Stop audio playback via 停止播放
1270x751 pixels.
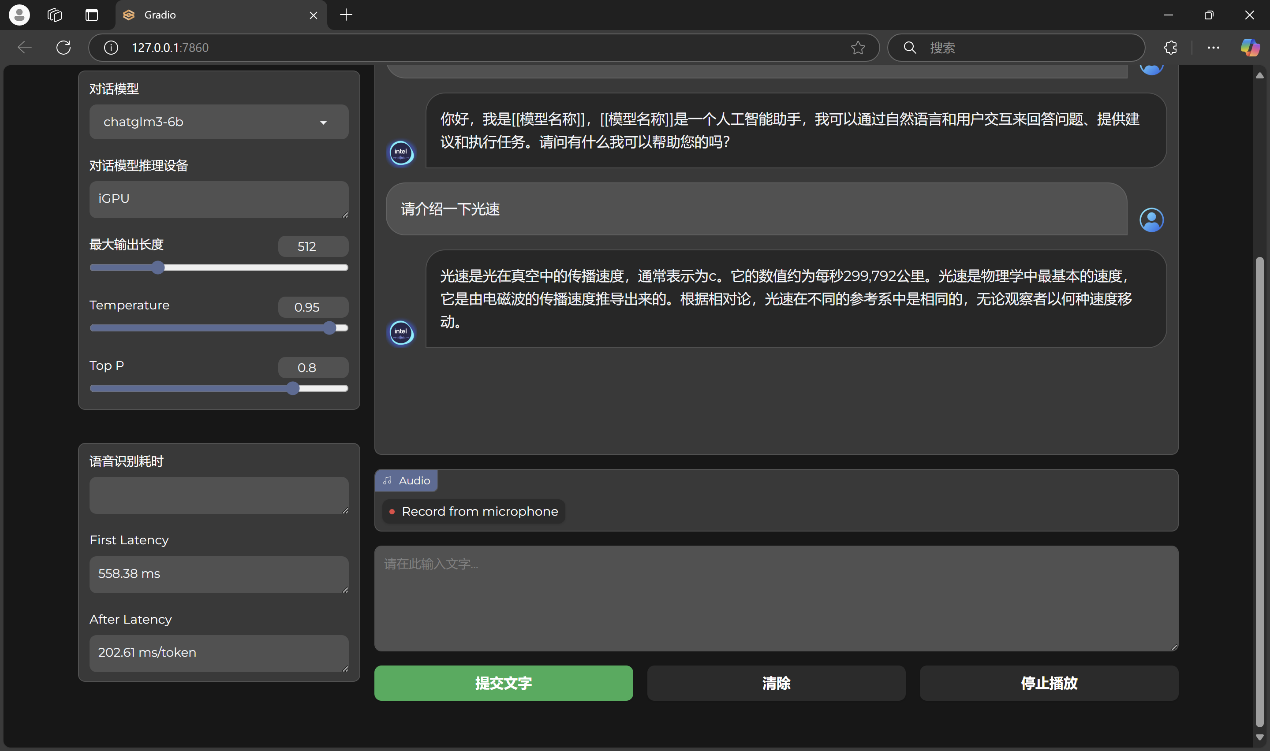[1049, 683]
